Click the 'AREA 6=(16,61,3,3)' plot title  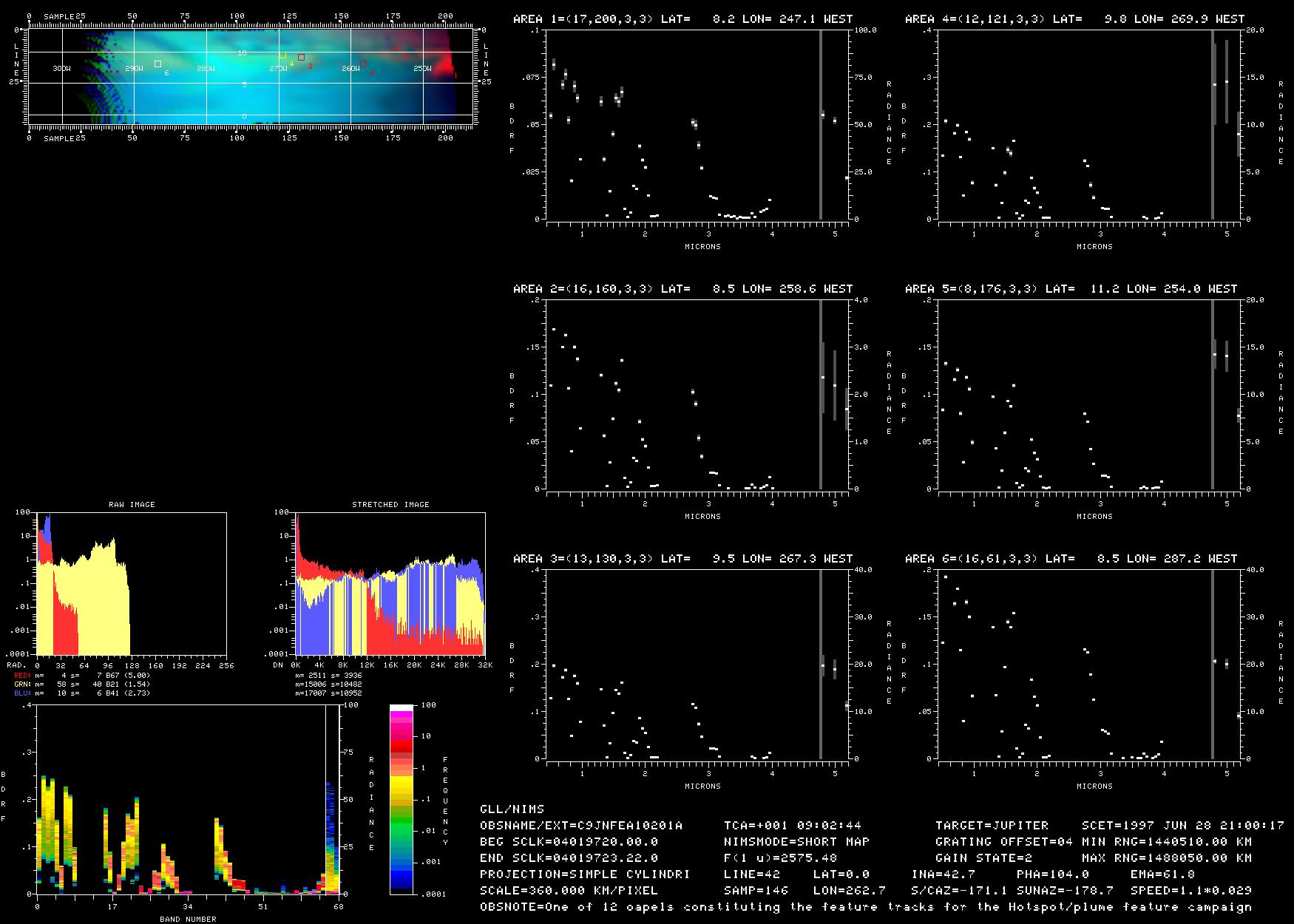click(1071, 558)
